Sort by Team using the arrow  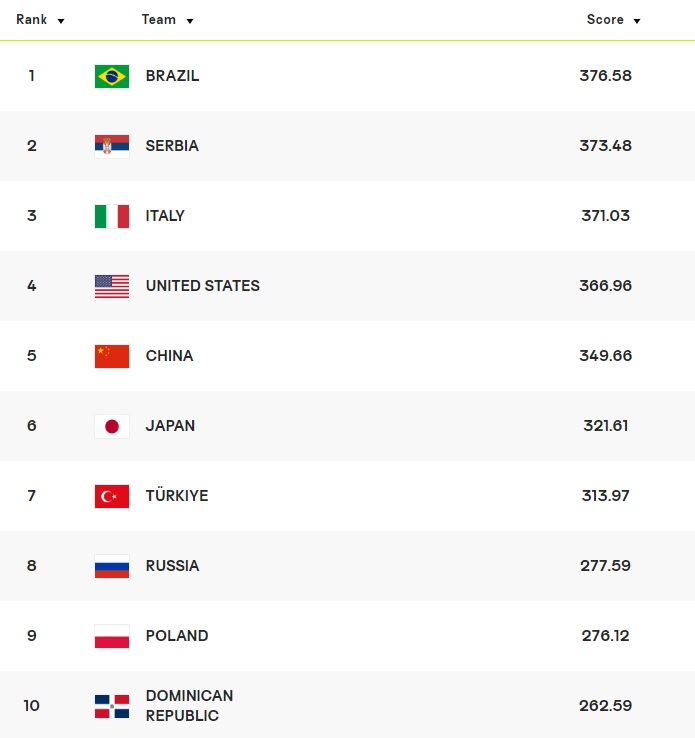point(190,21)
